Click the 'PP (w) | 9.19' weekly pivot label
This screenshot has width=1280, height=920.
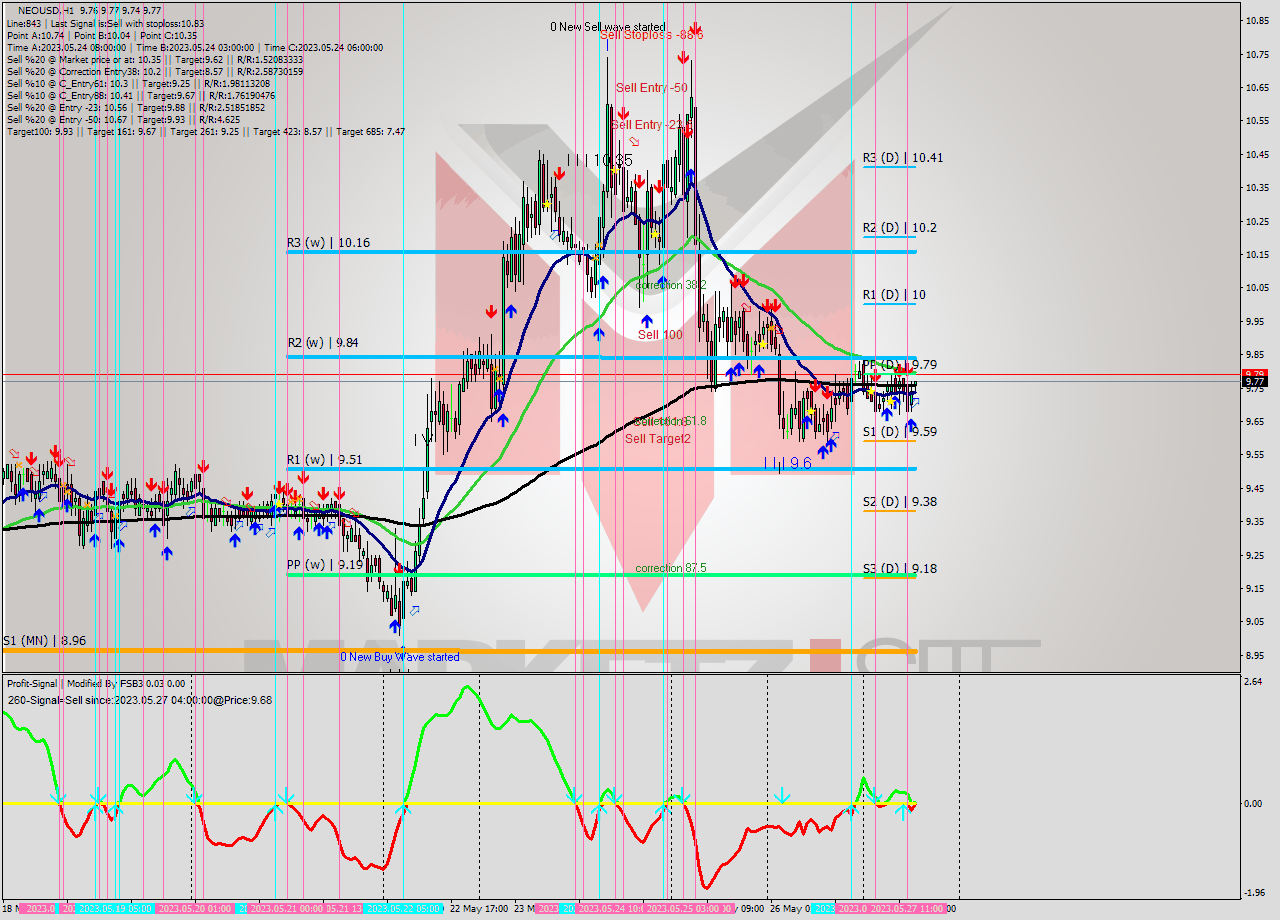pos(324,565)
